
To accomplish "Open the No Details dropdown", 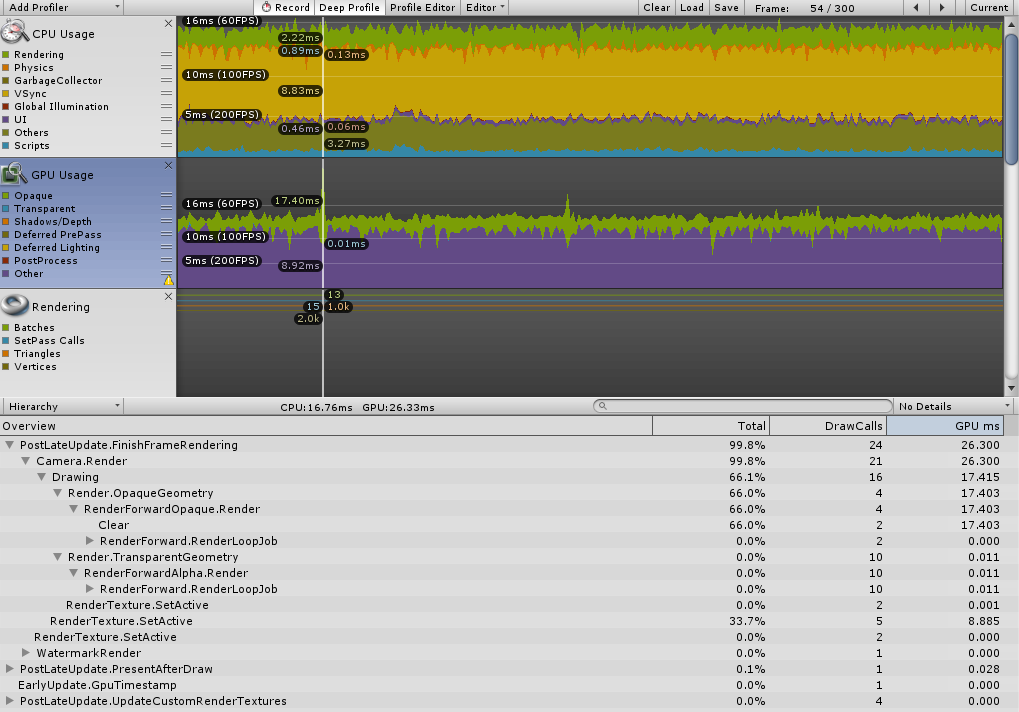I will [949, 405].
